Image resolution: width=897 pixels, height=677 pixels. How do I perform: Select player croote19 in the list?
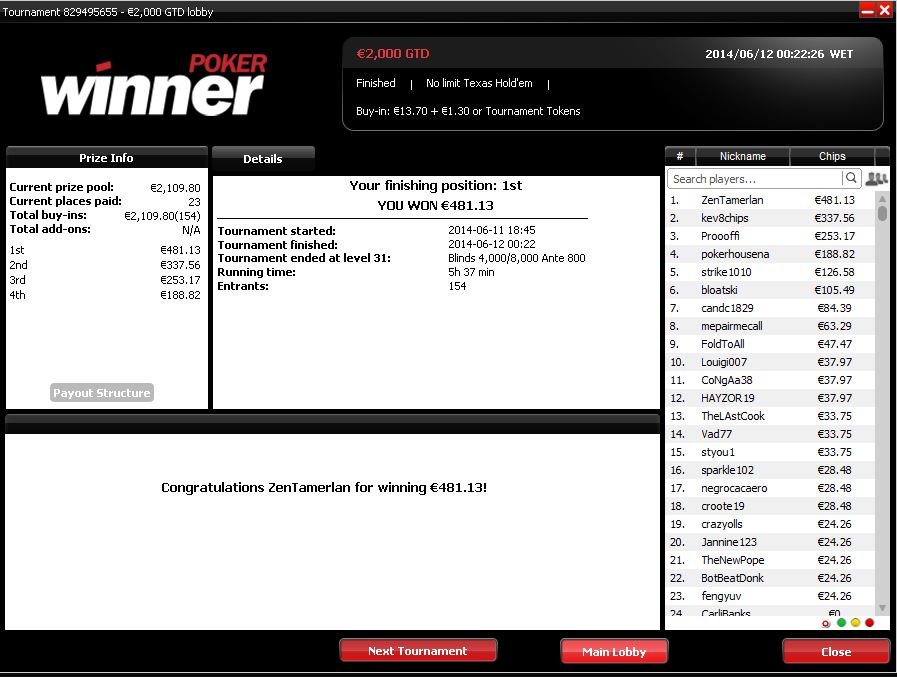click(771, 506)
